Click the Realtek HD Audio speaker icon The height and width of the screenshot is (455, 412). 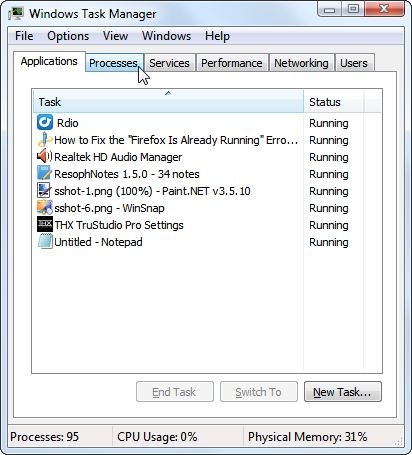(45, 156)
